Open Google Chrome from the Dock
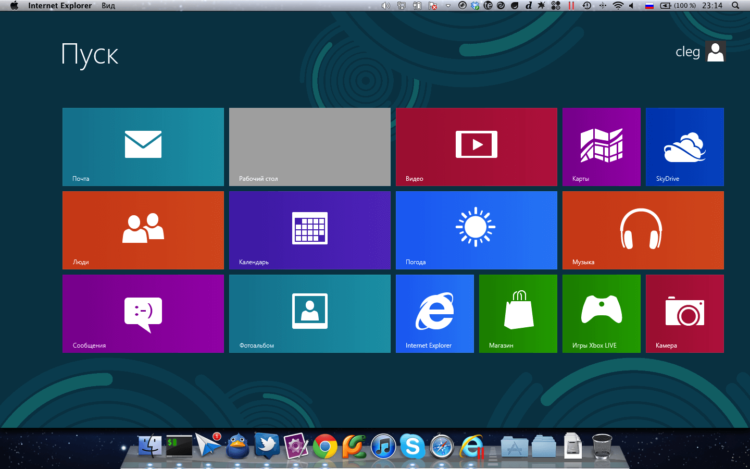750x469 pixels. (325, 447)
